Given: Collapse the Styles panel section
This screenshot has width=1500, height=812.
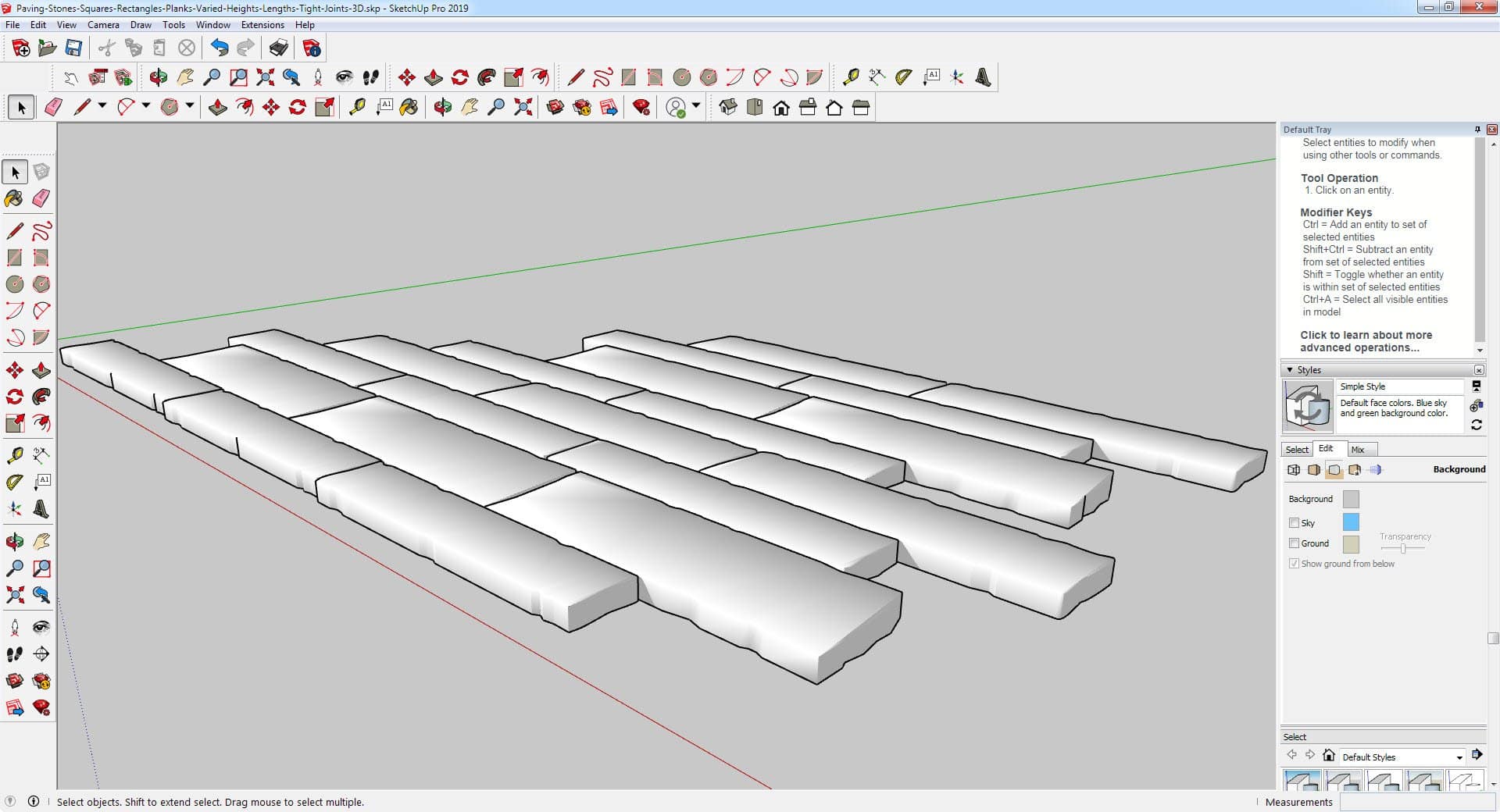Looking at the screenshot, I should (x=1289, y=370).
